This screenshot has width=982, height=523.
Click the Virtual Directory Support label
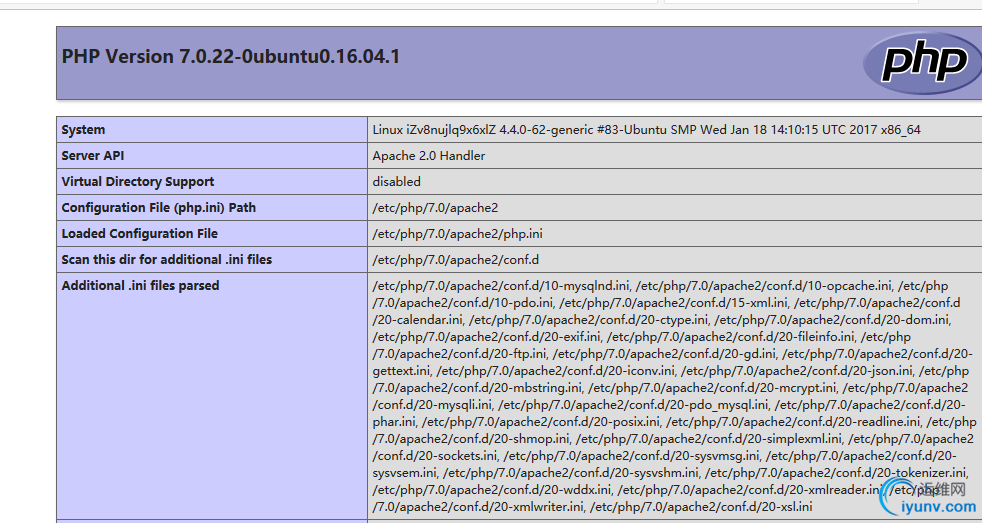coord(138,182)
